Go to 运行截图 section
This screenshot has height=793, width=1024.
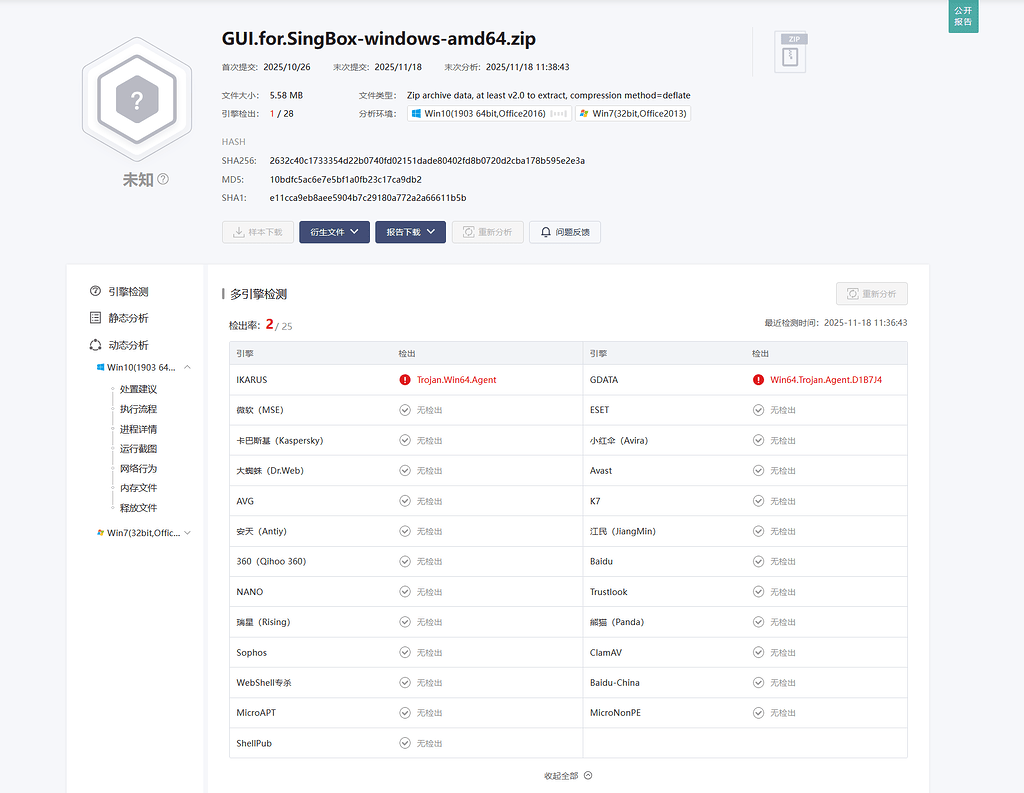[x=138, y=449]
